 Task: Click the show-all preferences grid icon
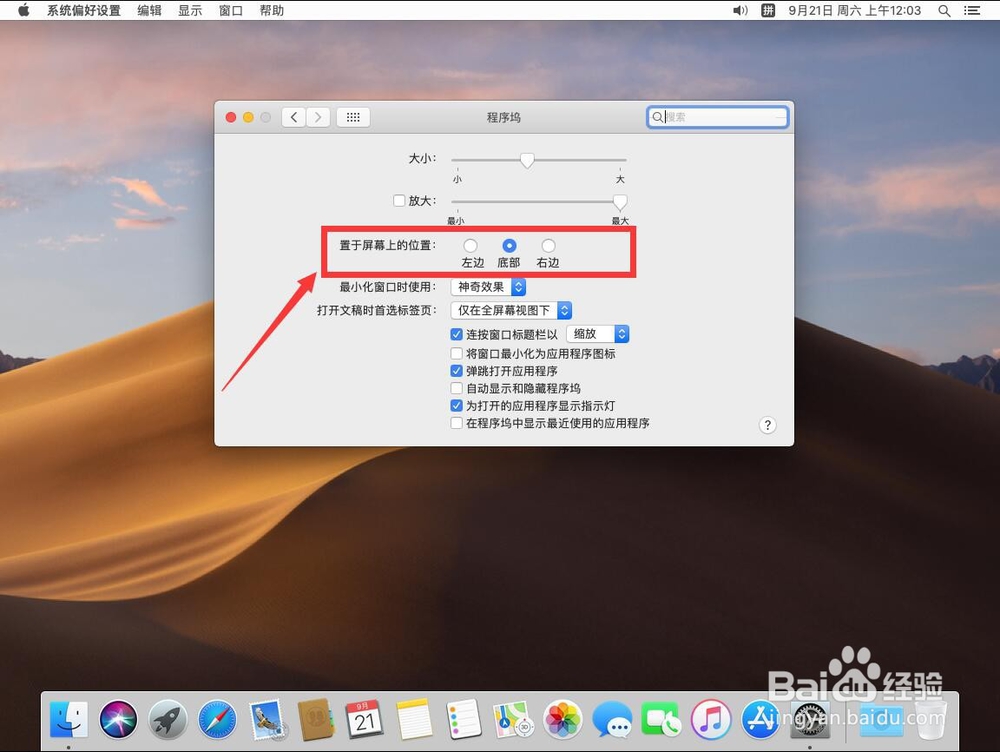pyautogui.click(x=353, y=117)
